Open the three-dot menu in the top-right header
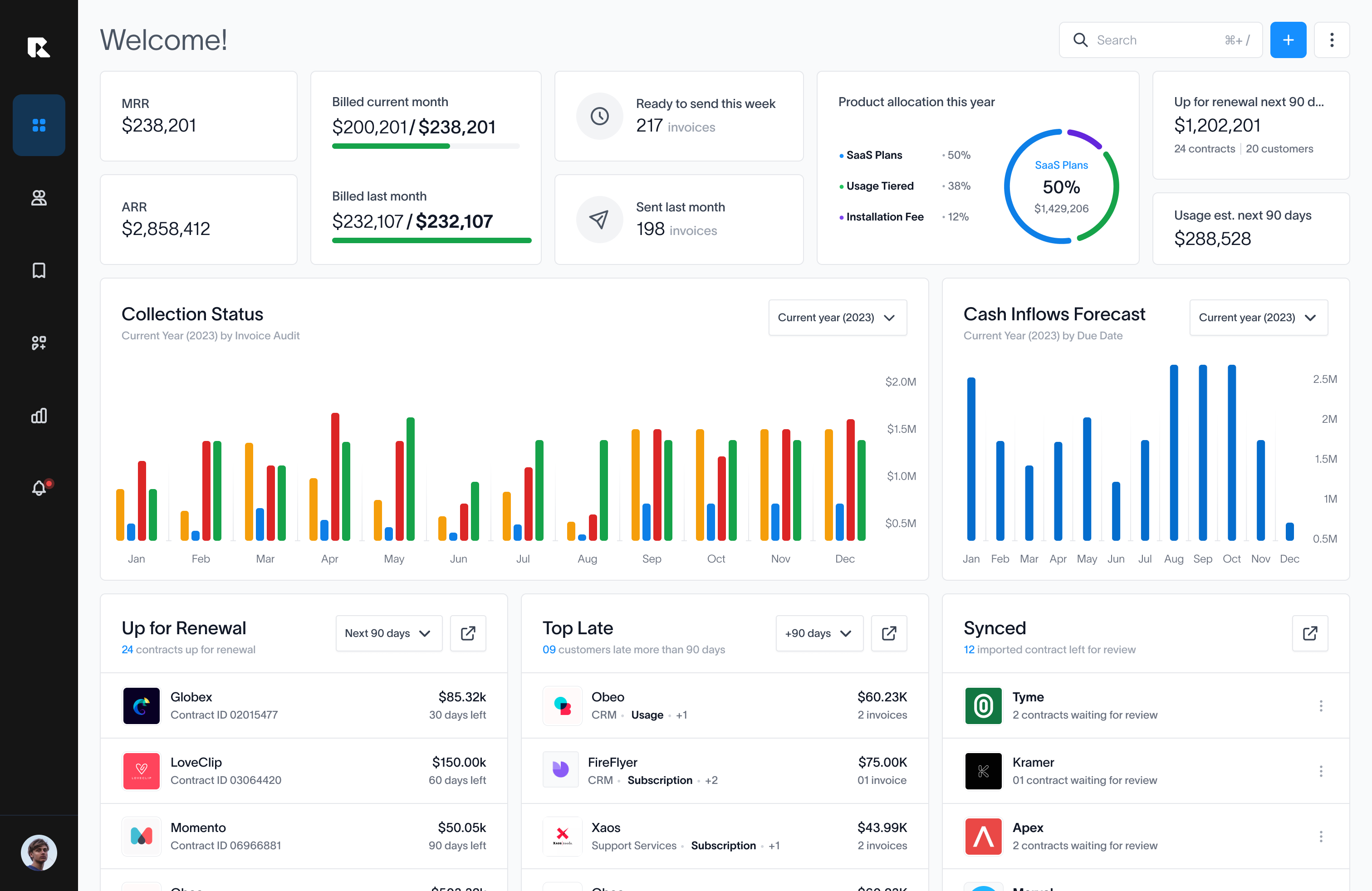Image resolution: width=1372 pixels, height=891 pixels. (1332, 40)
